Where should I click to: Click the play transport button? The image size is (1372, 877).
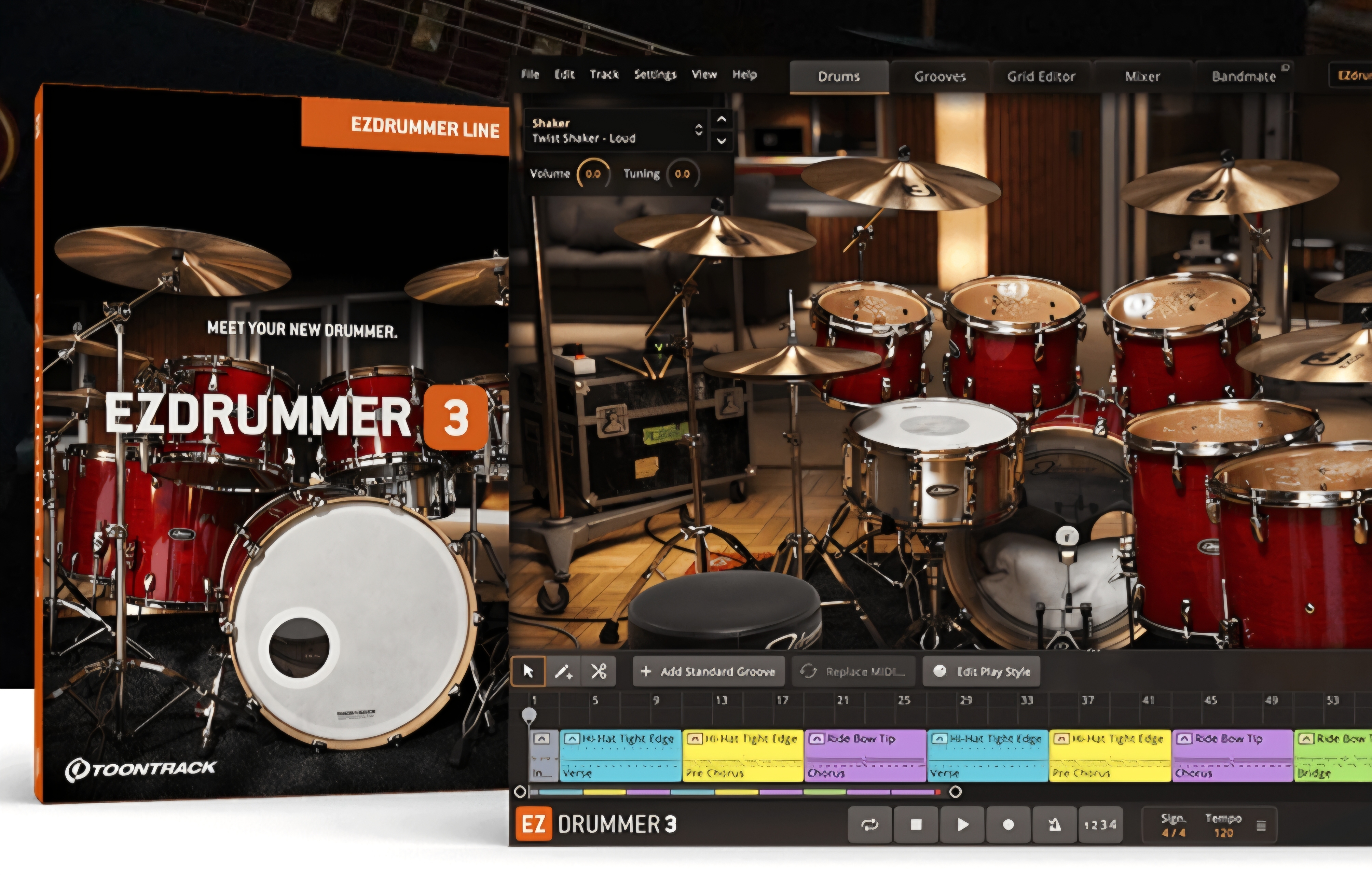pos(962,825)
